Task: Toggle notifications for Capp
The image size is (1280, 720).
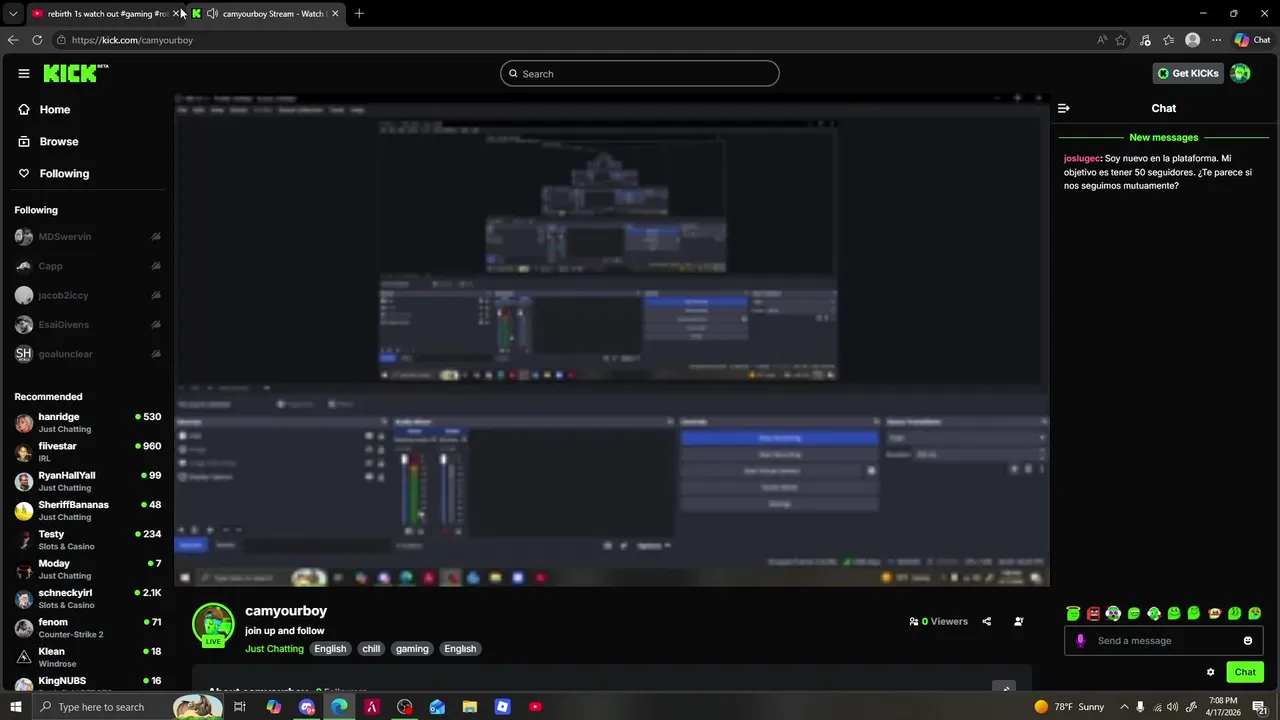Action: pos(156,266)
